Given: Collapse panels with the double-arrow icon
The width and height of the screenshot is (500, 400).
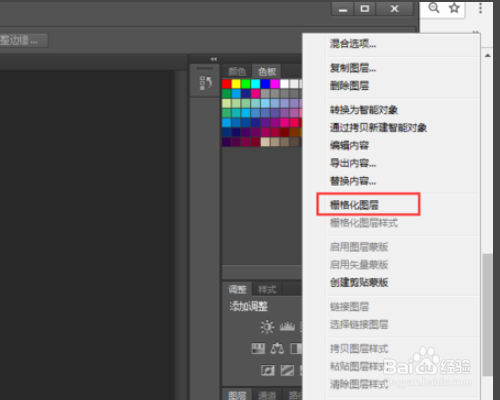Looking at the screenshot, I should pyautogui.click(x=214, y=59).
